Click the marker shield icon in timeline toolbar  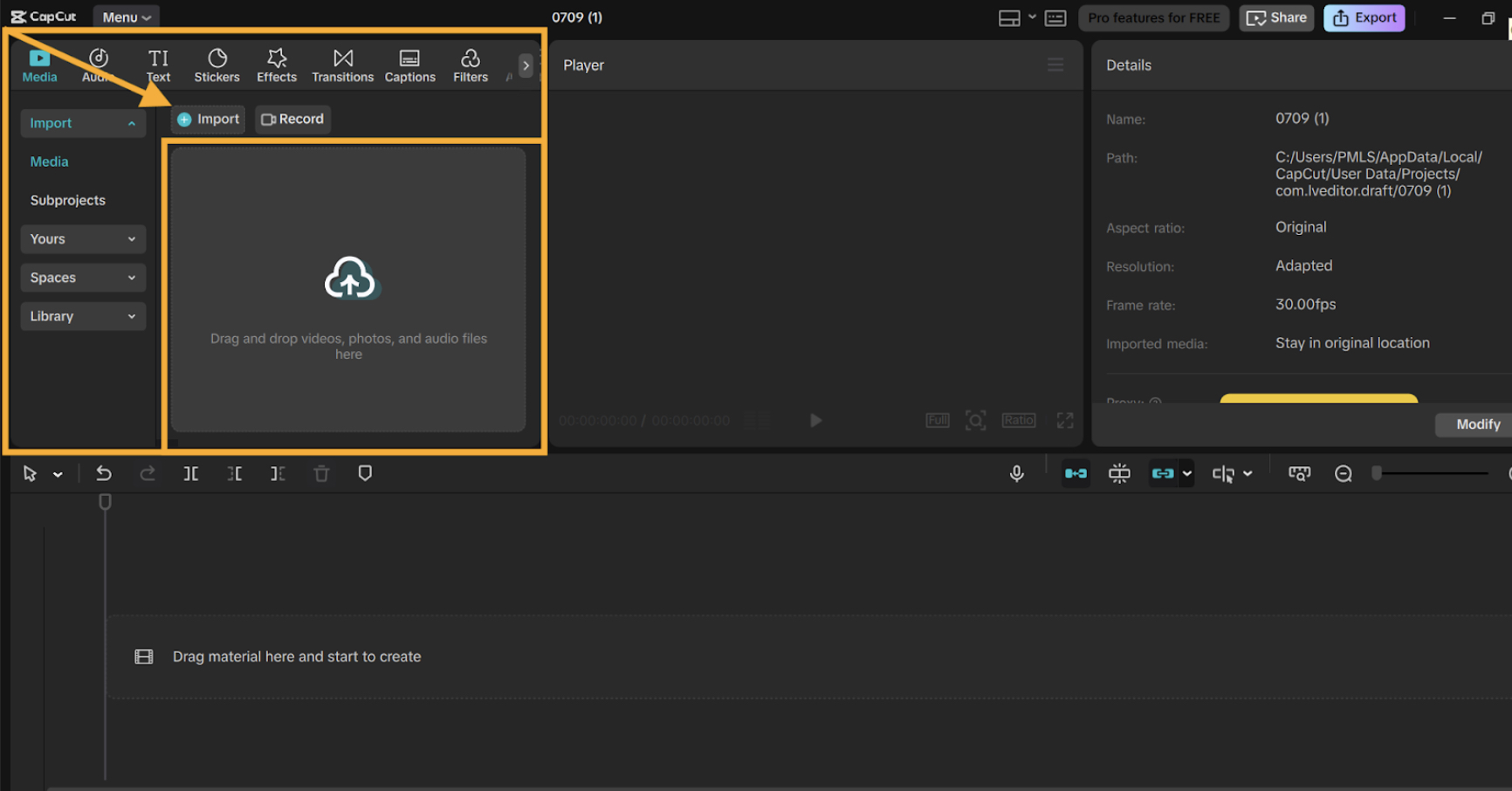(365, 473)
